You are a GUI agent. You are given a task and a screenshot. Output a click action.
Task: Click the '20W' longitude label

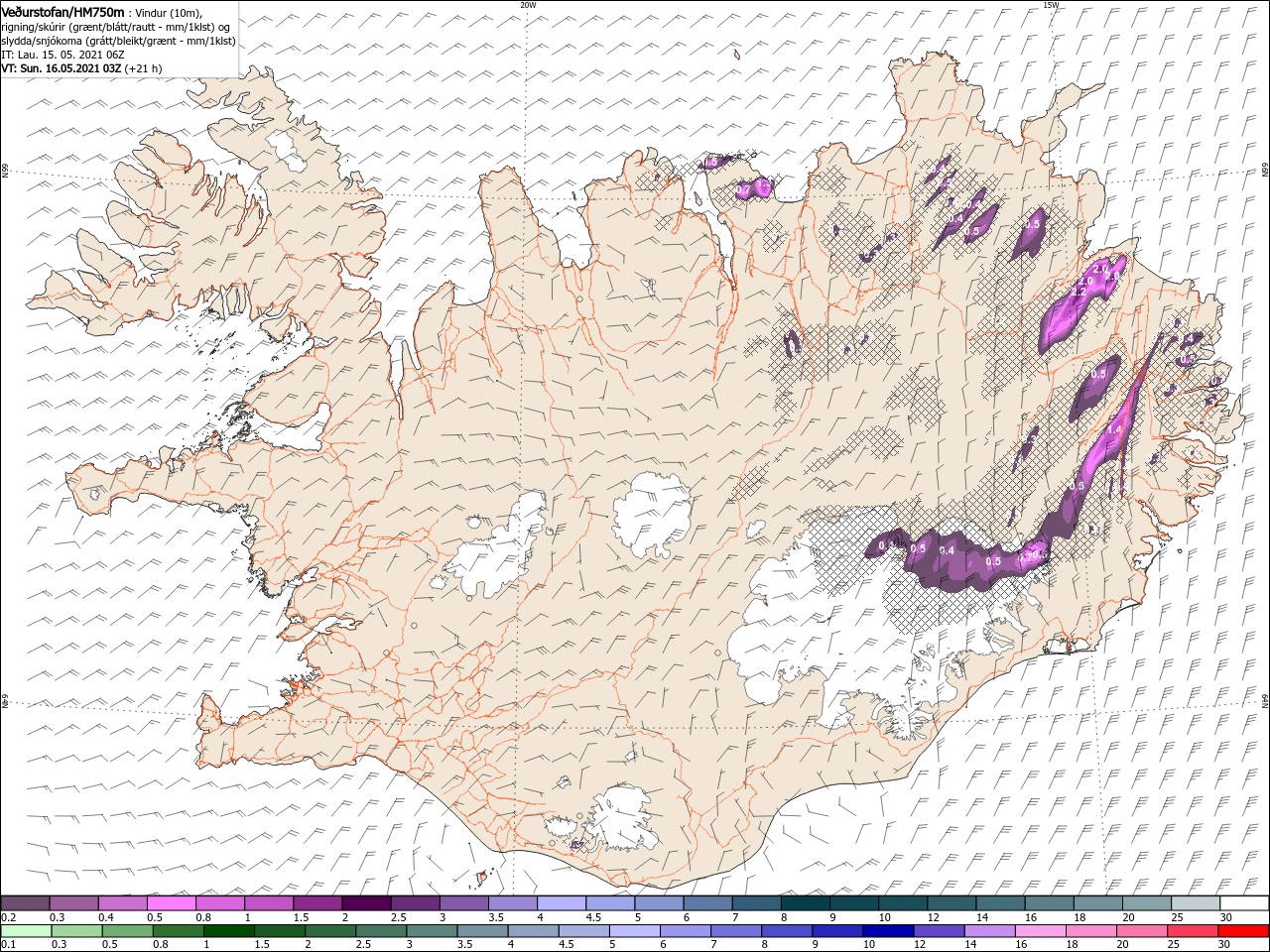[x=528, y=5]
